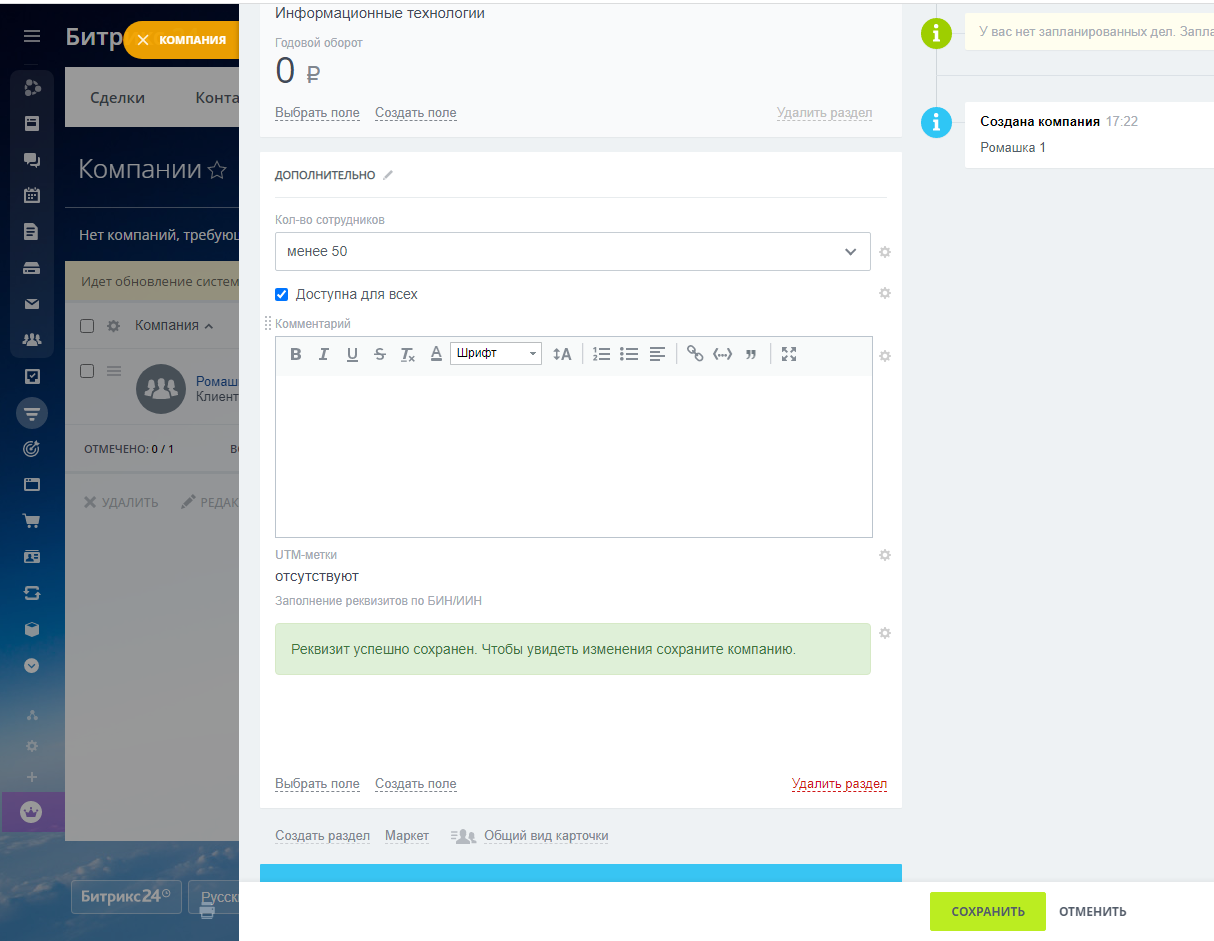This screenshot has width=1214, height=941.
Task: Click the Ромашка 1 timeline entry text
Action: (1013, 147)
